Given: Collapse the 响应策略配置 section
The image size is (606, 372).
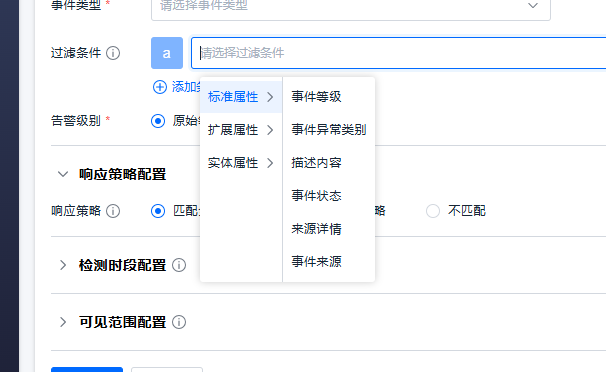Looking at the screenshot, I should click(x=63, y=174).
